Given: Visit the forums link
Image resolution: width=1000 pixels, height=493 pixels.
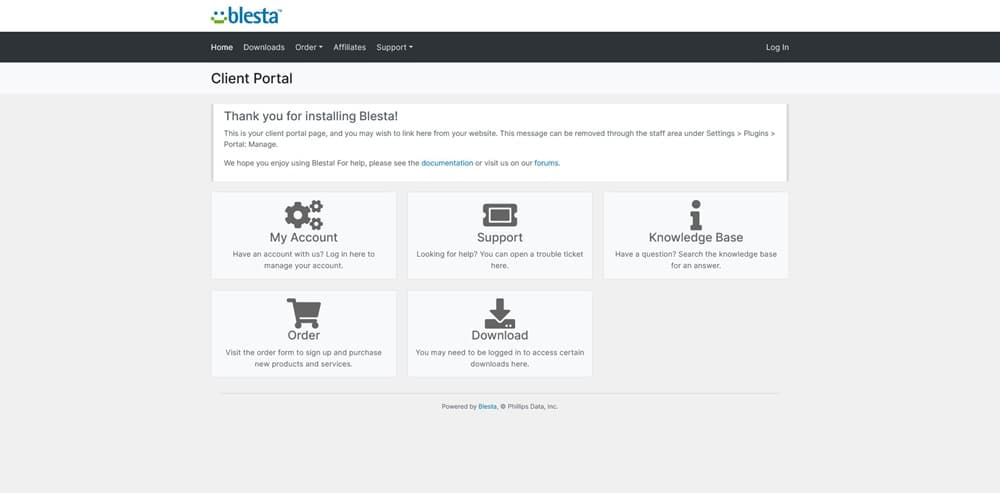Looking at the screenshot, I should point(546,162).
